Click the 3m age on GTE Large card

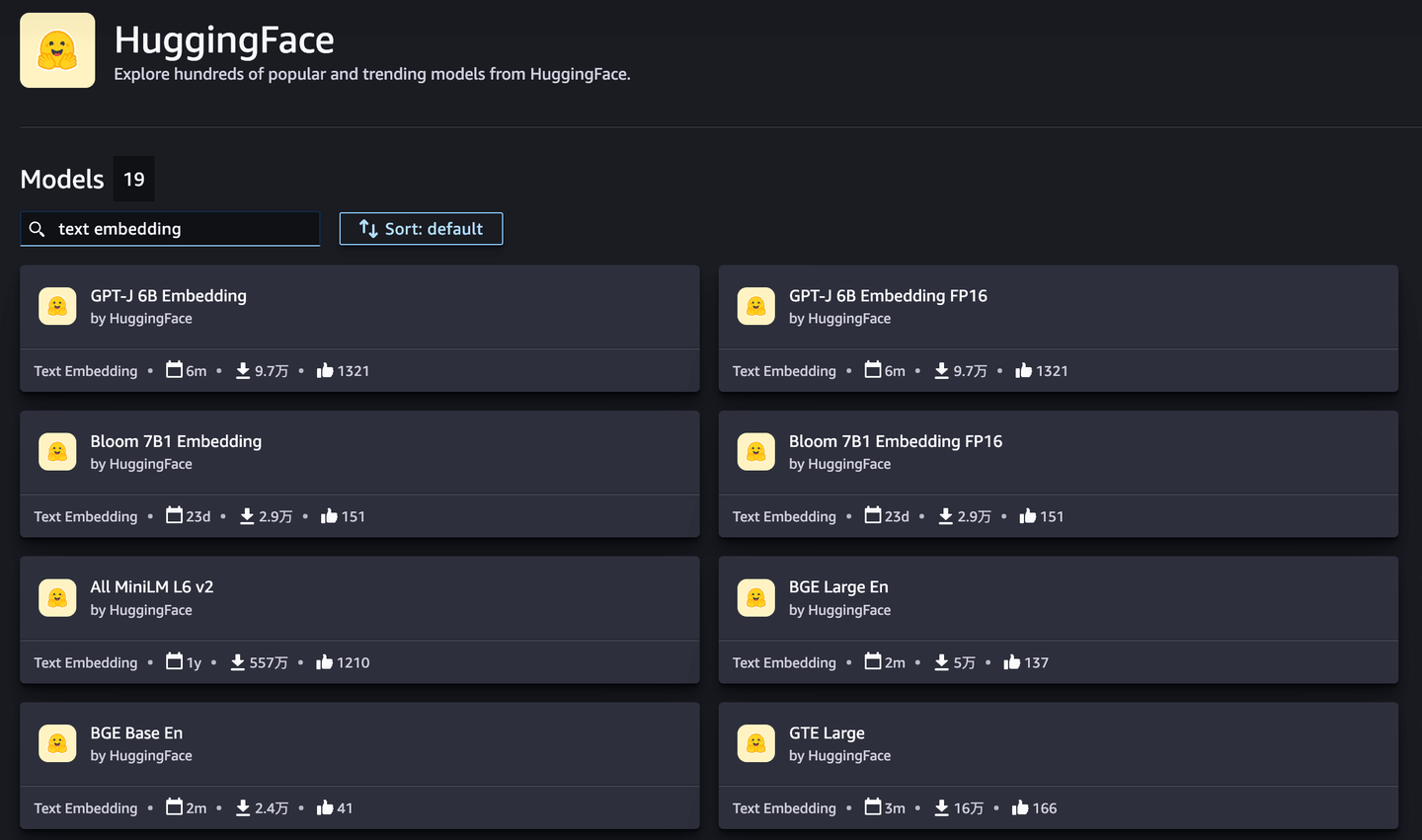click(895, 808)
